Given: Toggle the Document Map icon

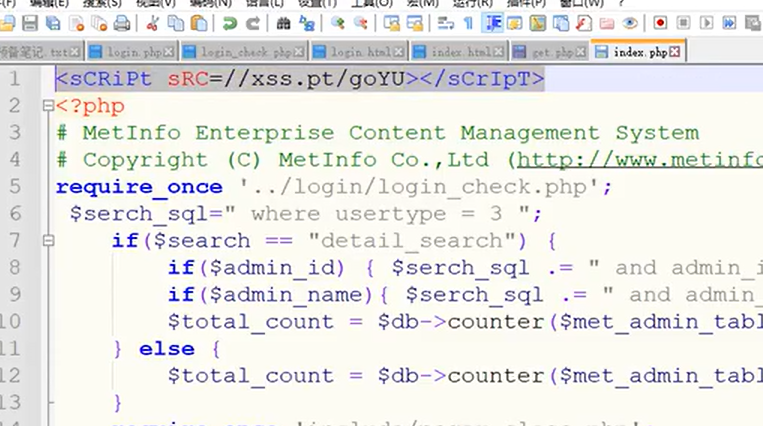Looking at the screenshot, I should coord(538,23).
